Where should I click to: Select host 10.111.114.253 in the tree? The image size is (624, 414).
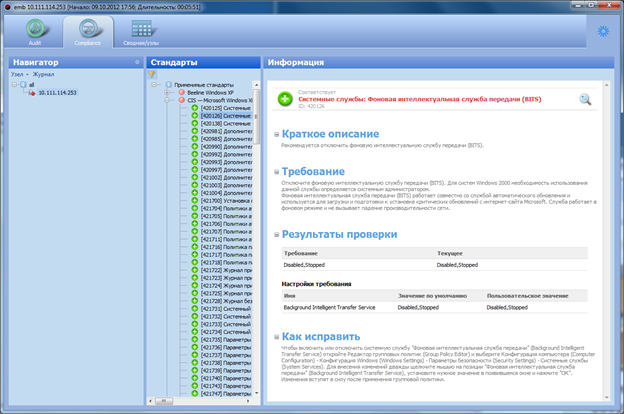57,93
